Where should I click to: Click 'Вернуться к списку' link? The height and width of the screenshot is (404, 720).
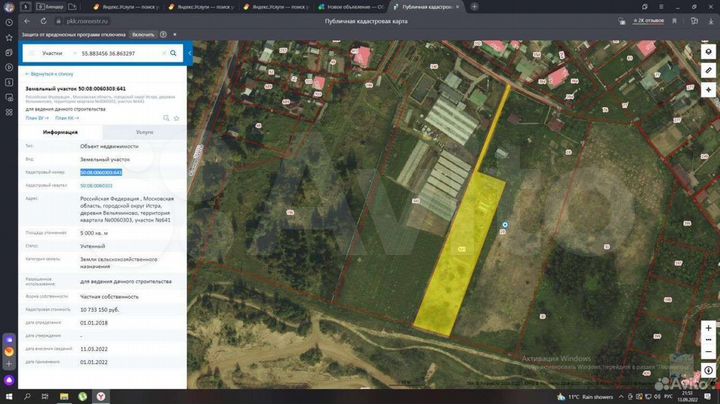(x=51, y=74)
